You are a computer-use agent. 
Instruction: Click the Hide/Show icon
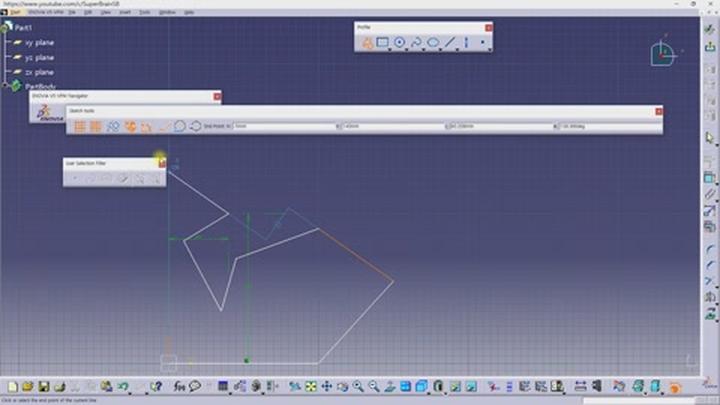[x=455, y=387]
